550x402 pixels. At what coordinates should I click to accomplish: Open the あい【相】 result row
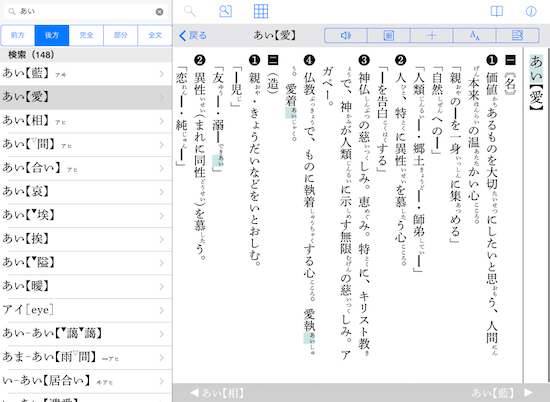point(86,121)
